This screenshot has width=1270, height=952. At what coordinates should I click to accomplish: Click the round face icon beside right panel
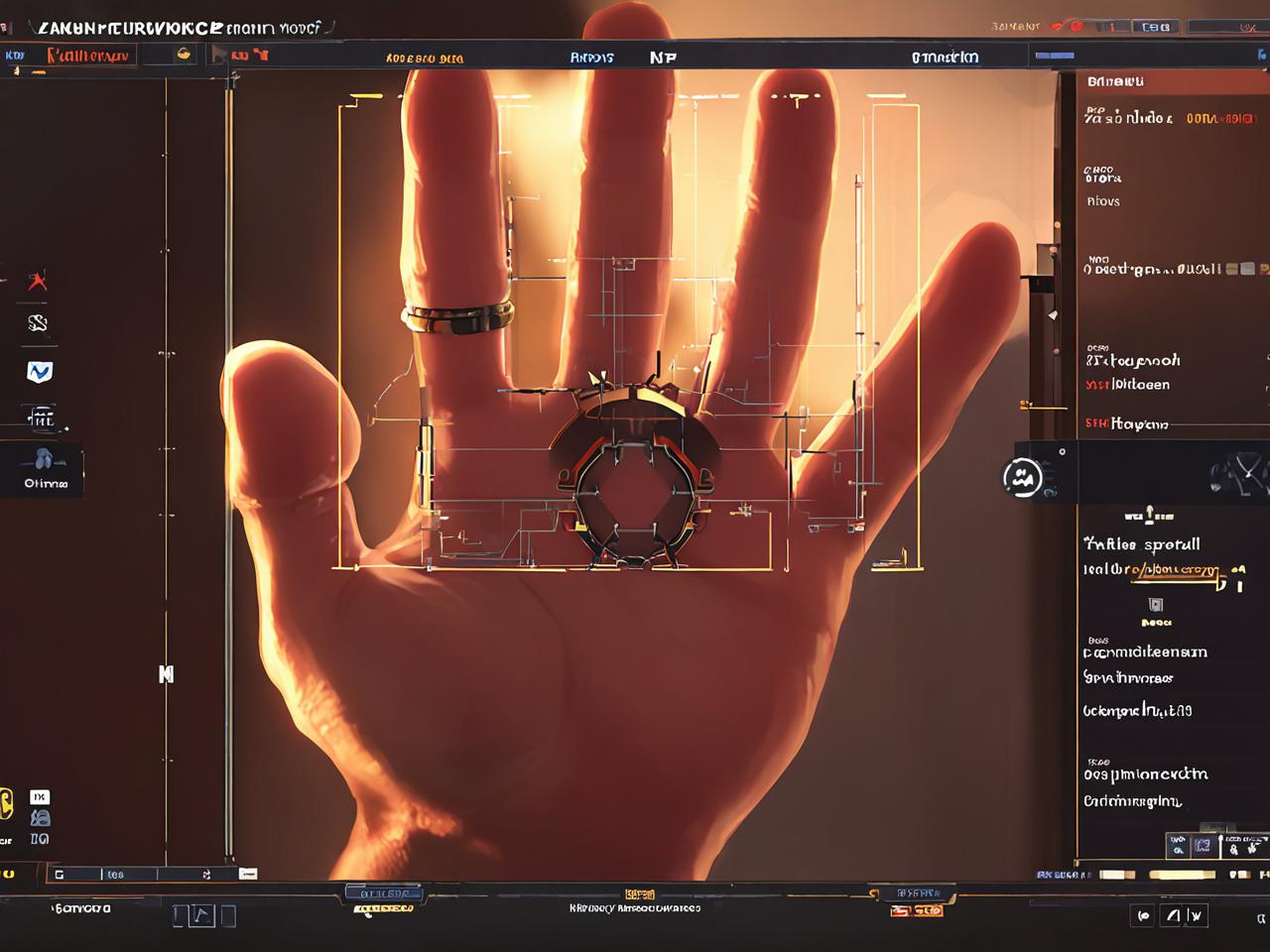1022,478
